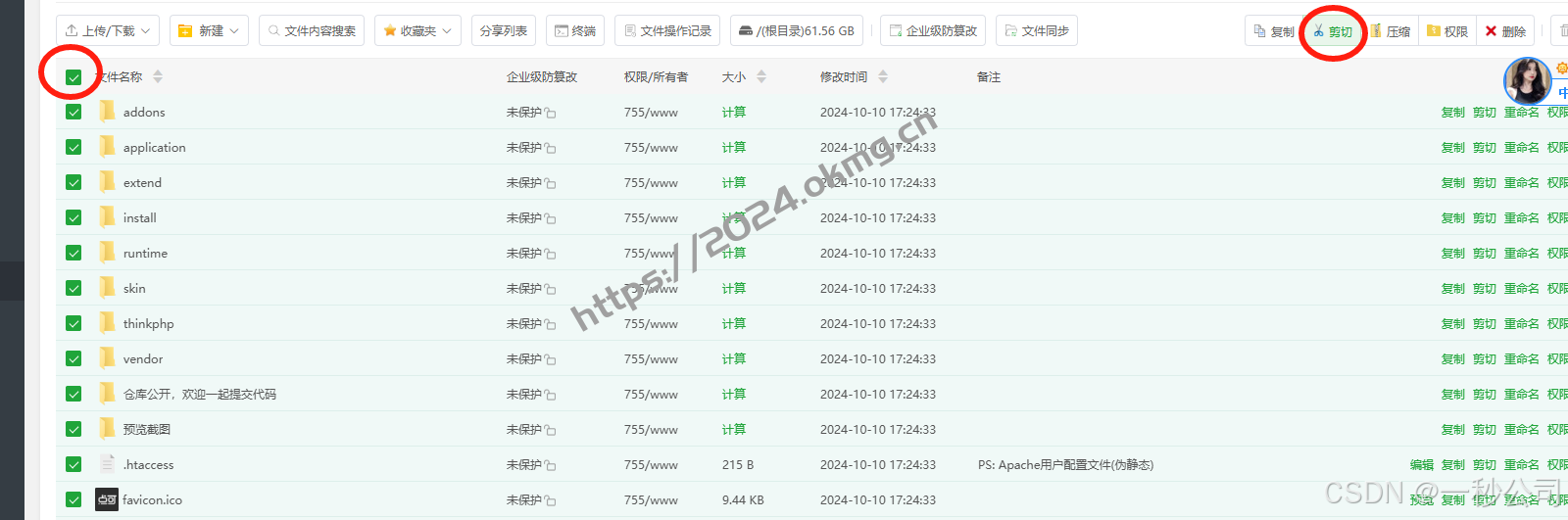This screenshot has height=520, width=1568.
Task: Open the addons folder icon
Action: pyautogui.click(x=107, y=112)
